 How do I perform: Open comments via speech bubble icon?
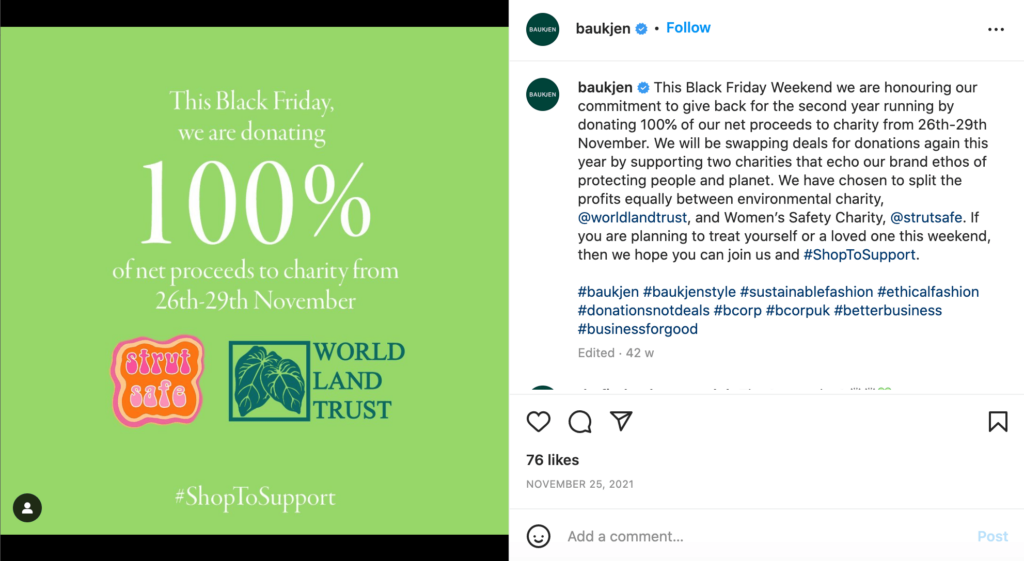[580, 422]
